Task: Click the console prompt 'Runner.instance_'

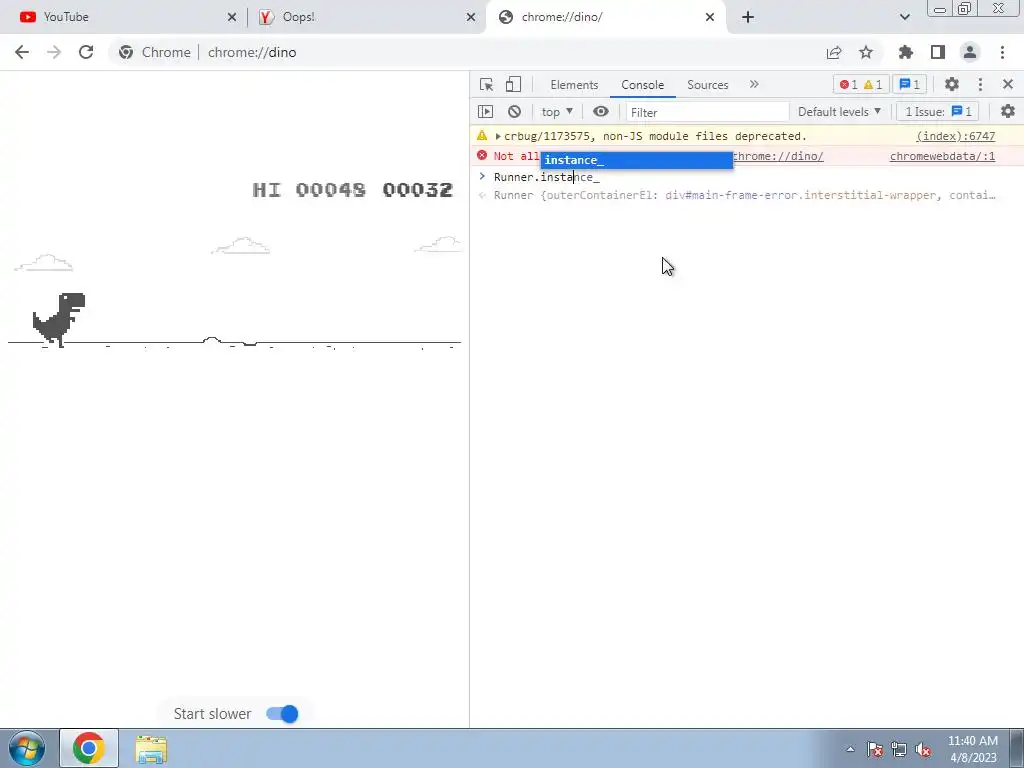Action: [x=547, y=177]
